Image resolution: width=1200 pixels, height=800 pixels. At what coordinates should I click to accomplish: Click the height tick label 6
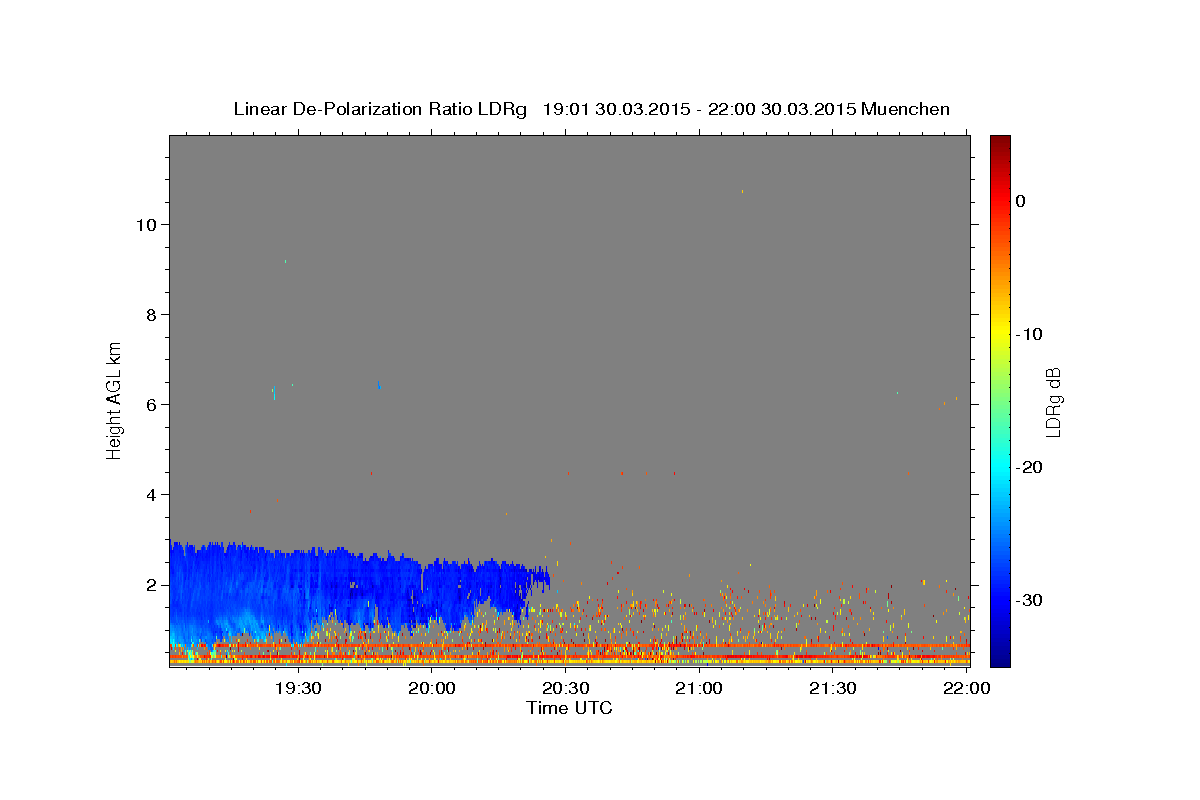[x=150, y=405]
